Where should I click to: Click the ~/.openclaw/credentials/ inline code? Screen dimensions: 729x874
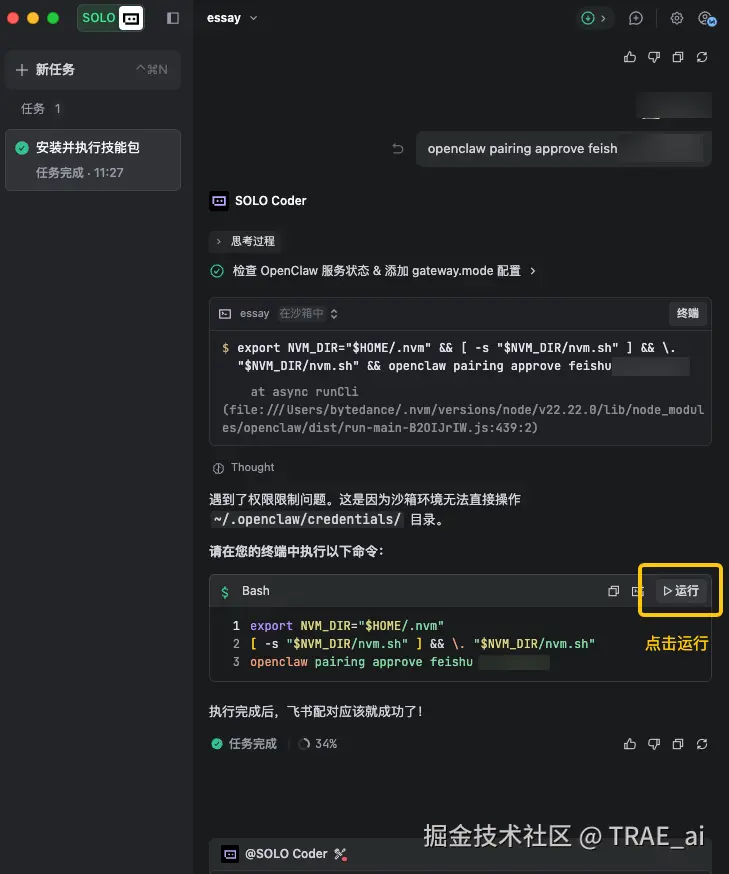tap(307, 519)
